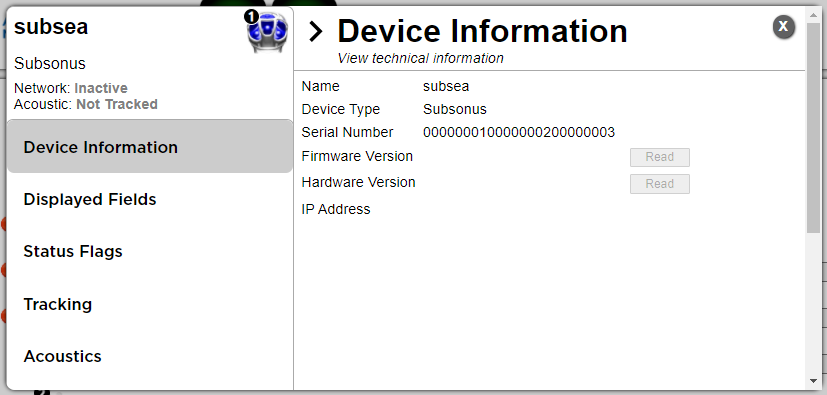
Task: Click Read button for Firmware Version
Action: pos(660,157)
